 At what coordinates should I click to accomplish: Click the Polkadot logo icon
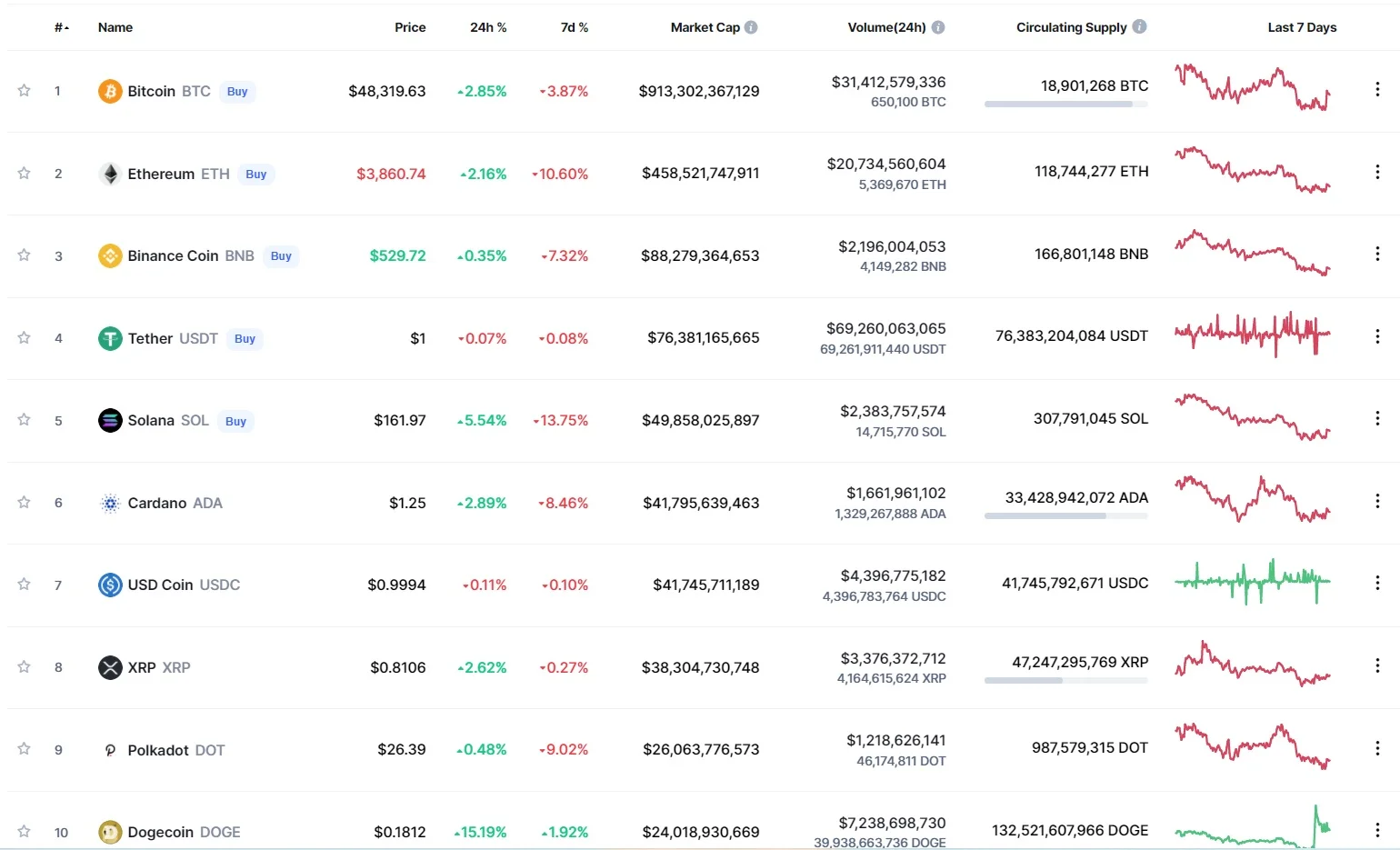[x=110, y=750]
